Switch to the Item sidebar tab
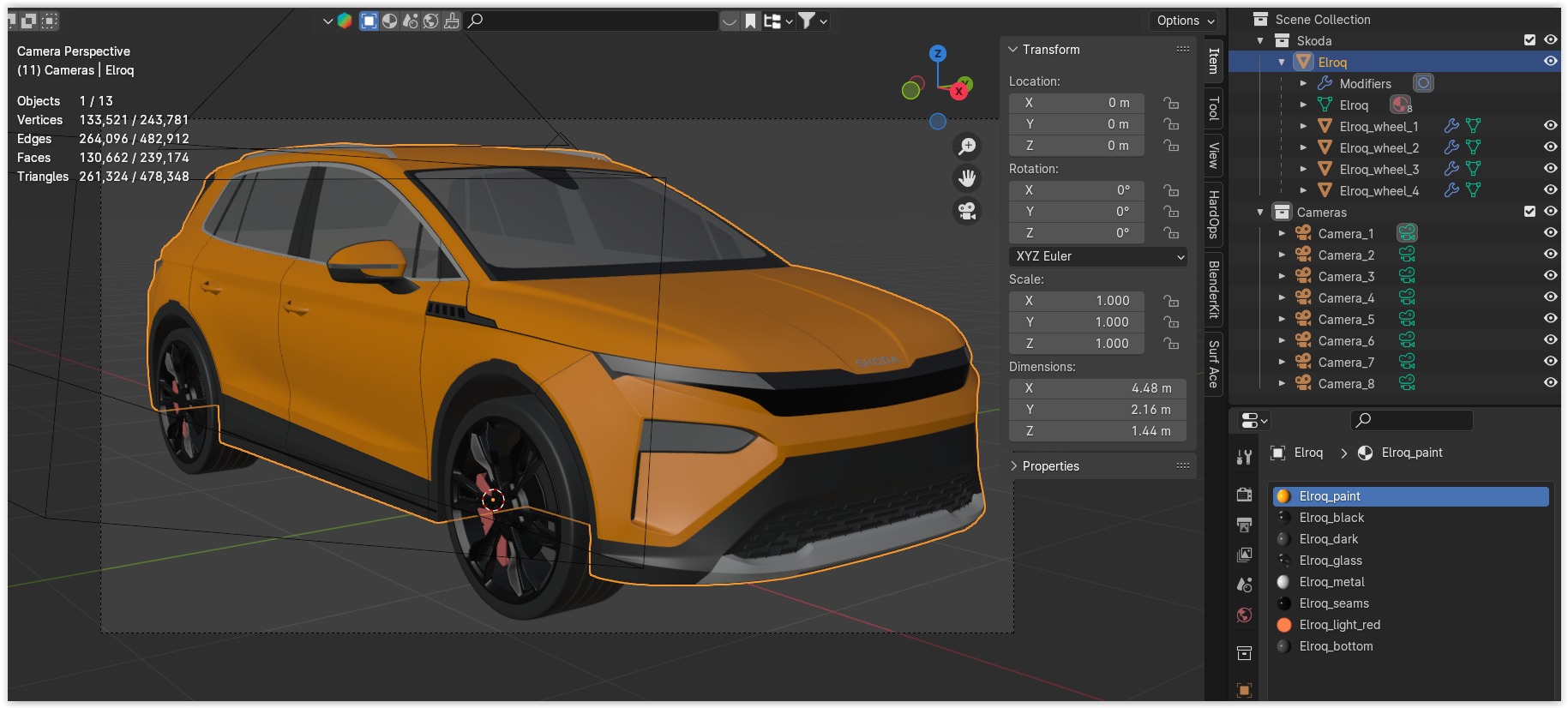Viewport: 1568px width, 708px height. [x=1213, y=60]
